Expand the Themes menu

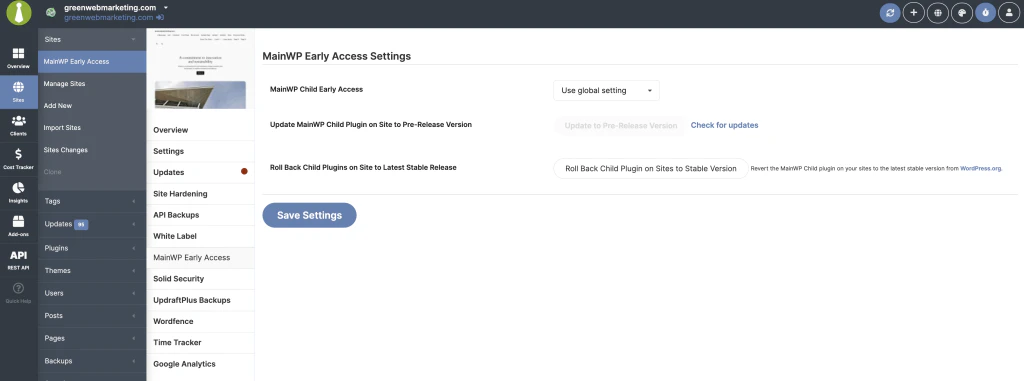pyautogui.click(x=92, y=271)
